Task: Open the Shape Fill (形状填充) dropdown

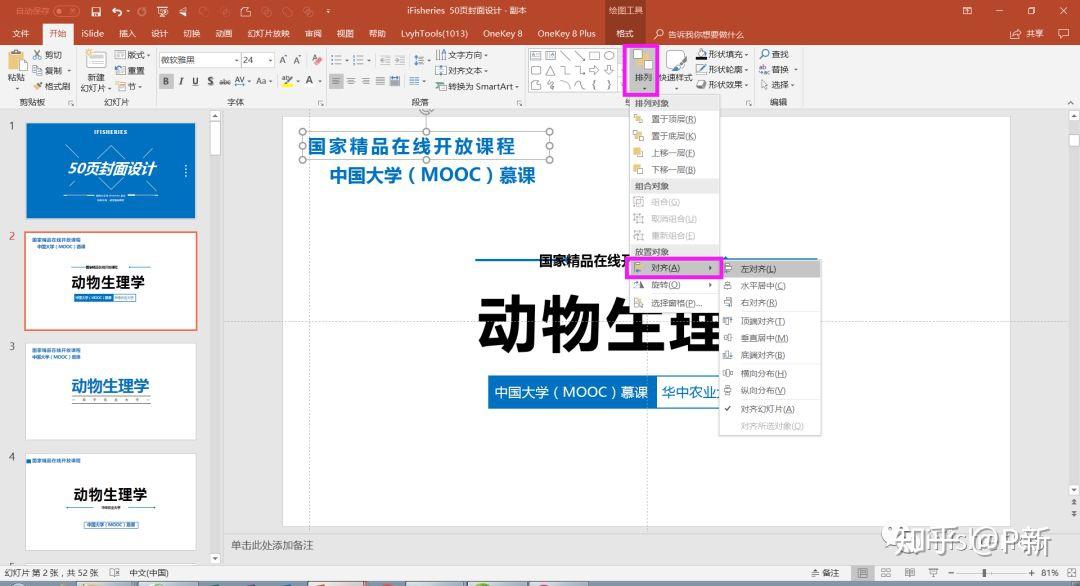Action: (723, 54)
